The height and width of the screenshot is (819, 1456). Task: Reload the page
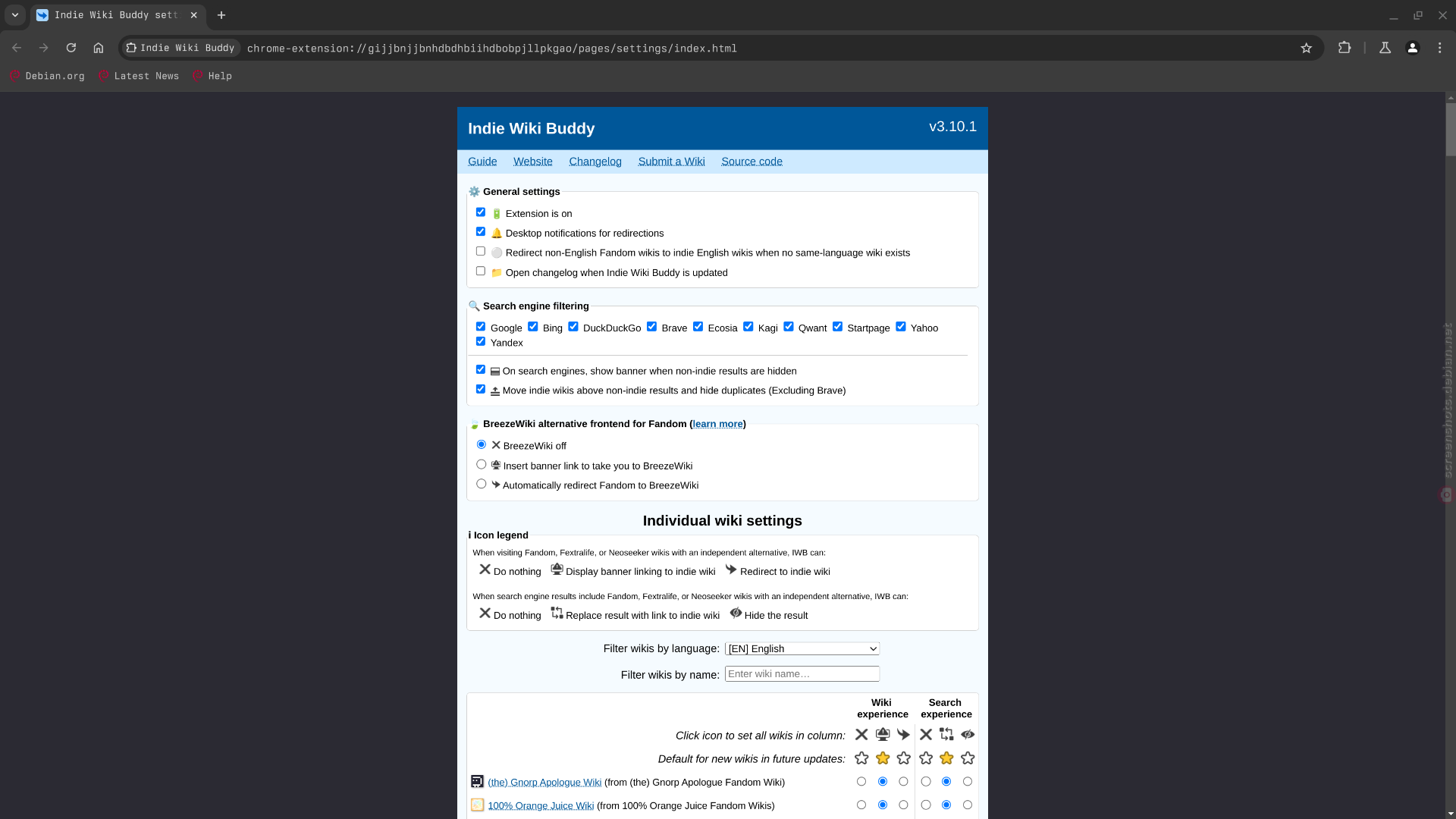tap(71, 48)
